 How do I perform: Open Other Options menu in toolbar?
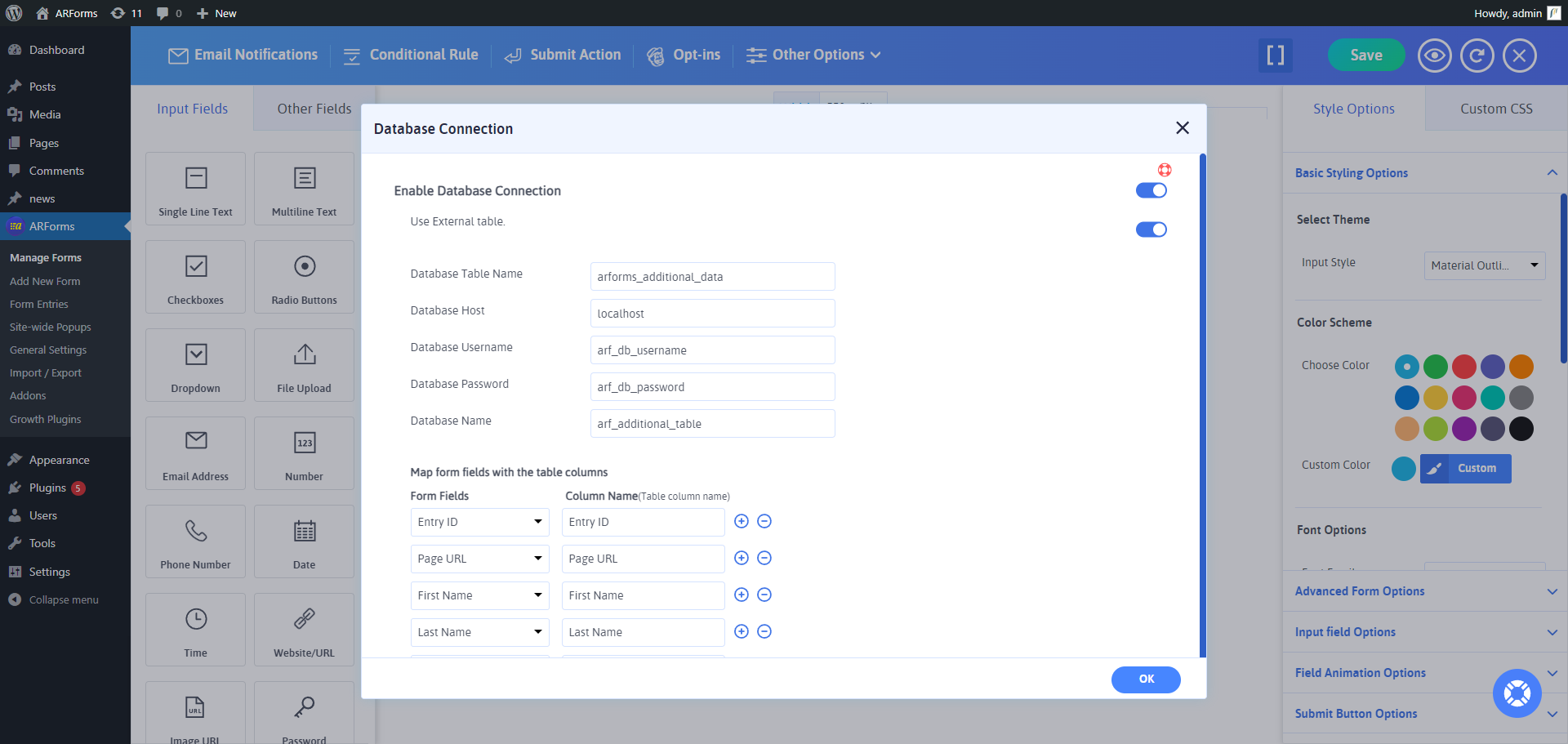(814, 55)
